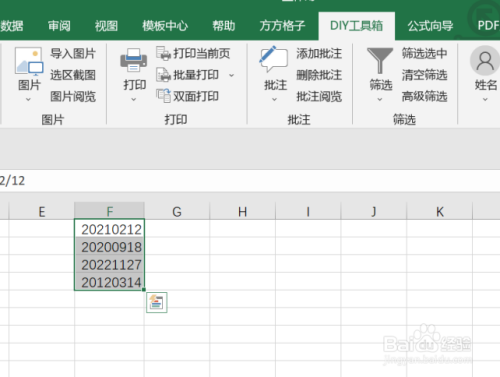Open the 公式向导 ribbon tab
Screen dimensions: 500x377
[x=430, y=26]
